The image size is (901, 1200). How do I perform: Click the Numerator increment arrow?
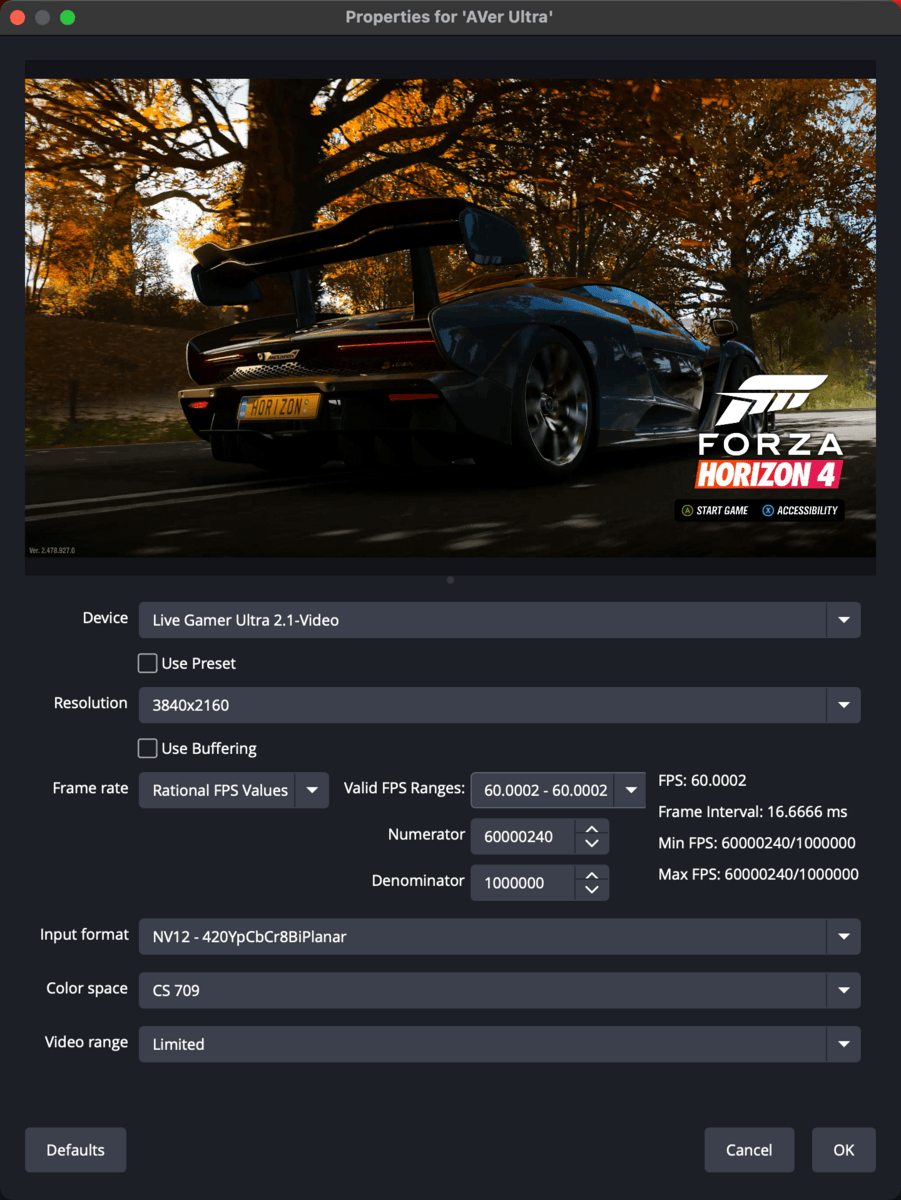592,829
